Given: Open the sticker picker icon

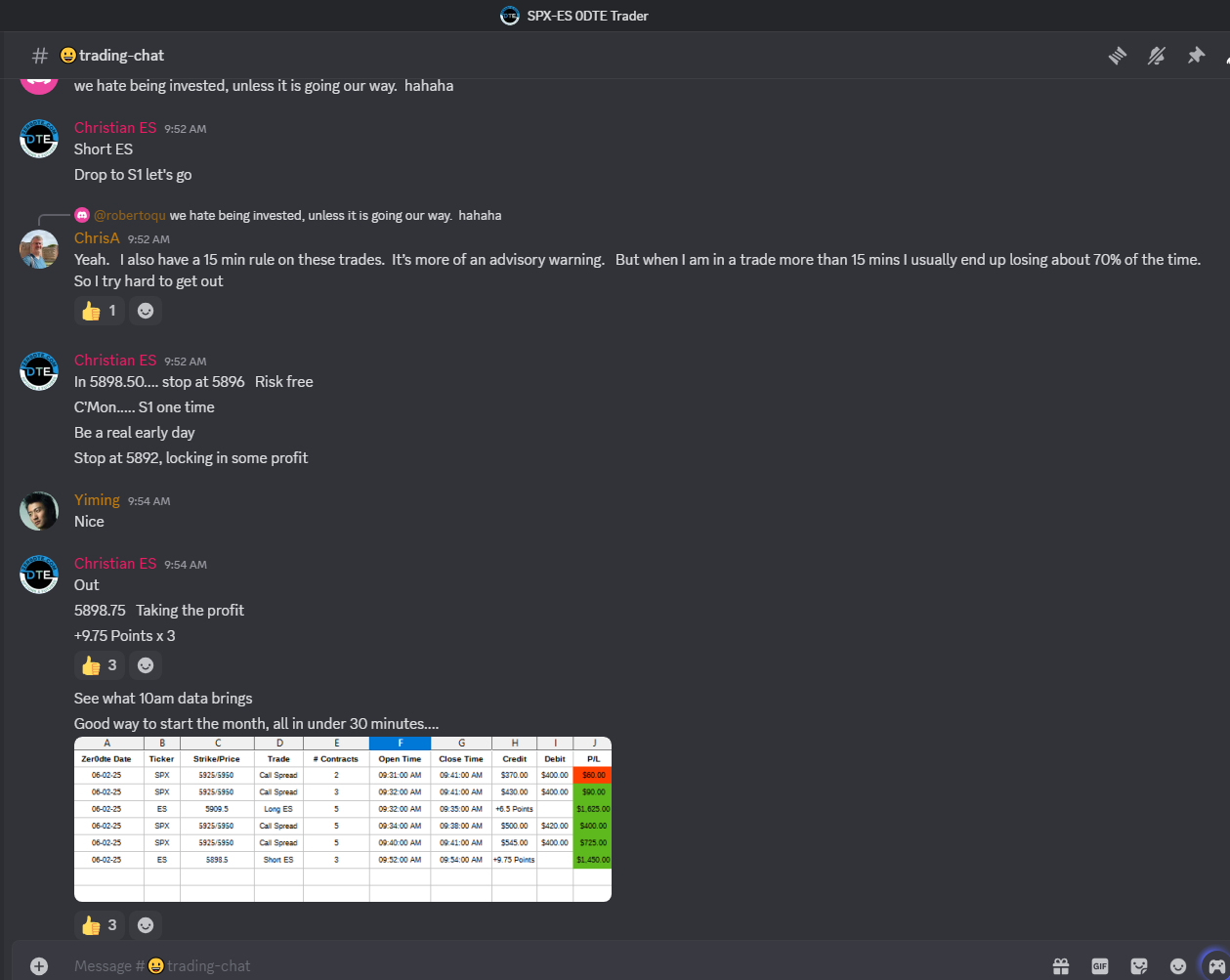Looking at the screenshot, I should [x=1139, y=965].
